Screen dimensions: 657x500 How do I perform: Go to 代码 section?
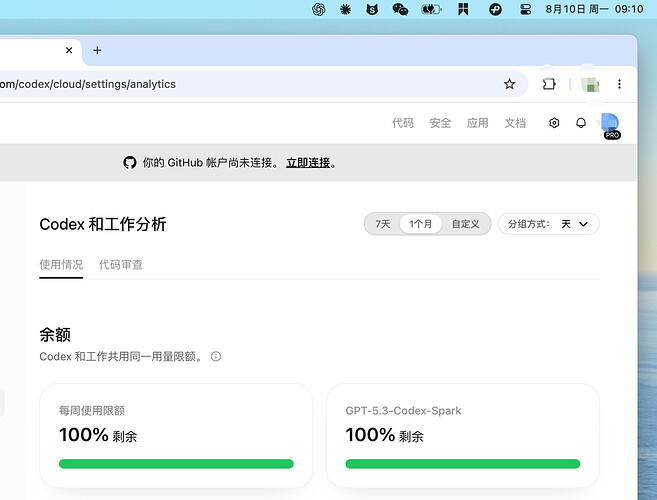pyautogui.click(x=403, y=123)
